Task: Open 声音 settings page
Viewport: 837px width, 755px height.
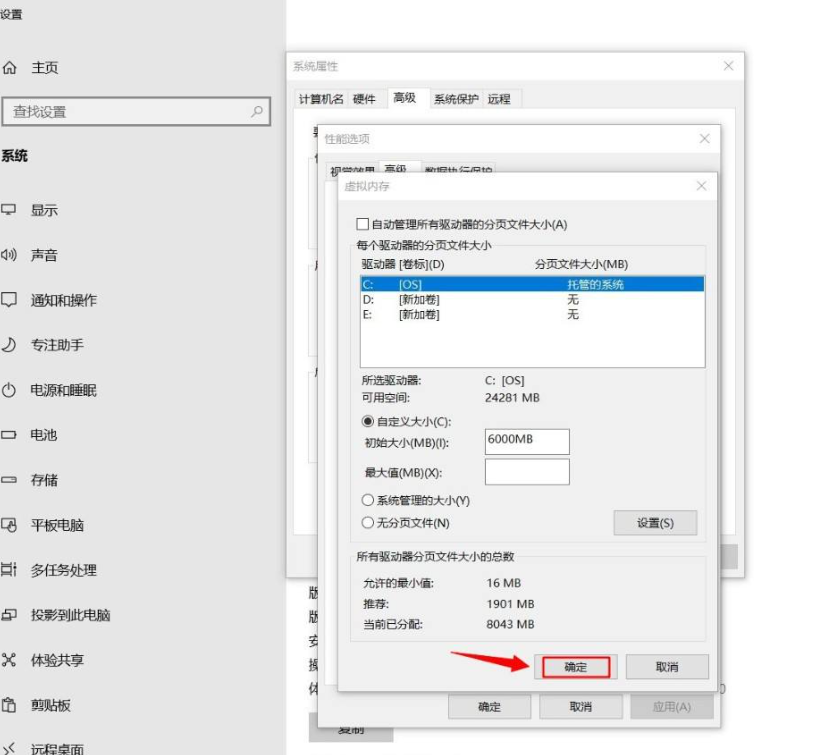Action: click(x=44, y=255)
